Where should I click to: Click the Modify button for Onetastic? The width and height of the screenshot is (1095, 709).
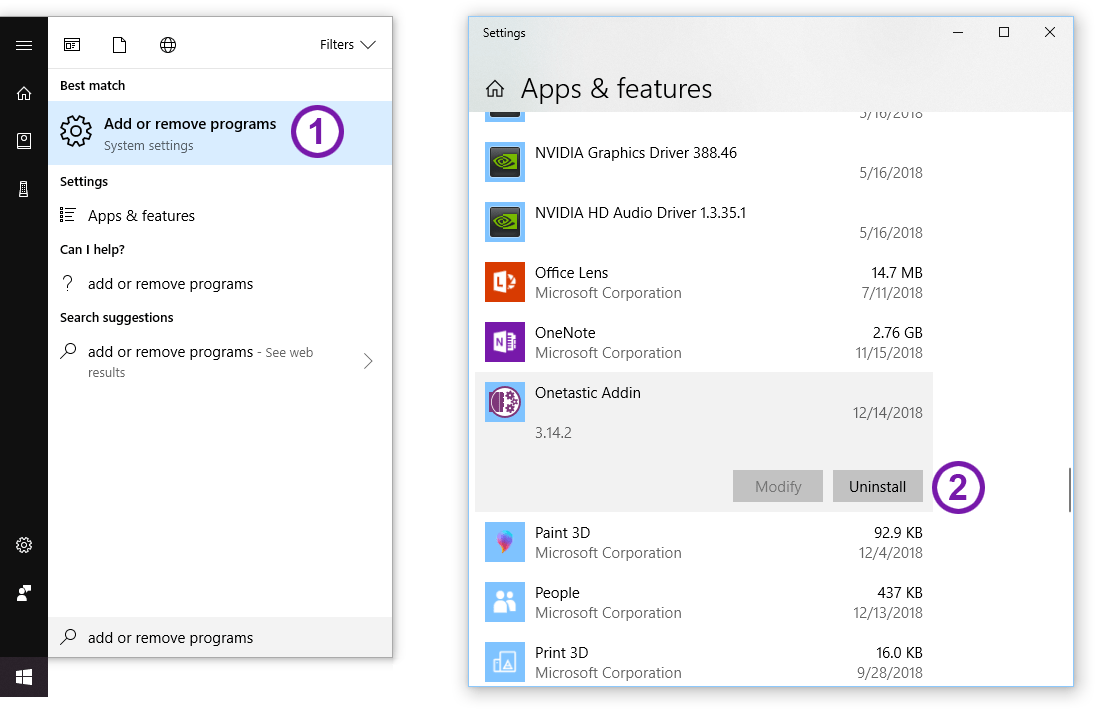[777, 486]
